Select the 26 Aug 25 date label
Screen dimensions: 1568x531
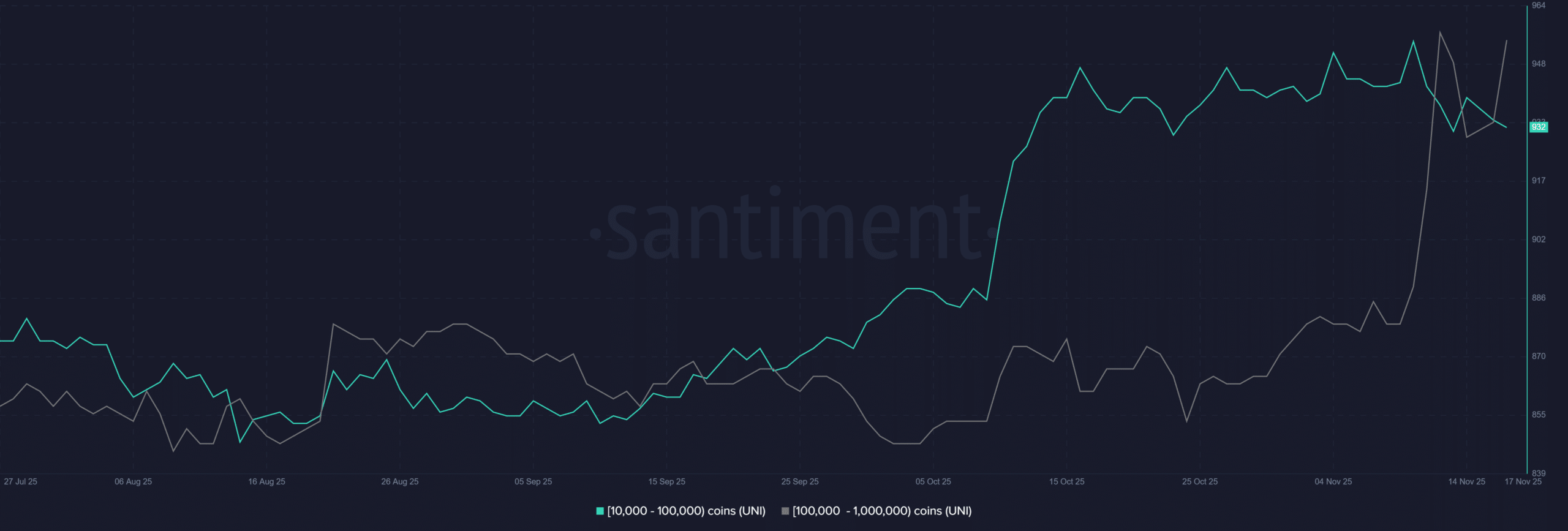pyautogui.click(x=400, y=481)
